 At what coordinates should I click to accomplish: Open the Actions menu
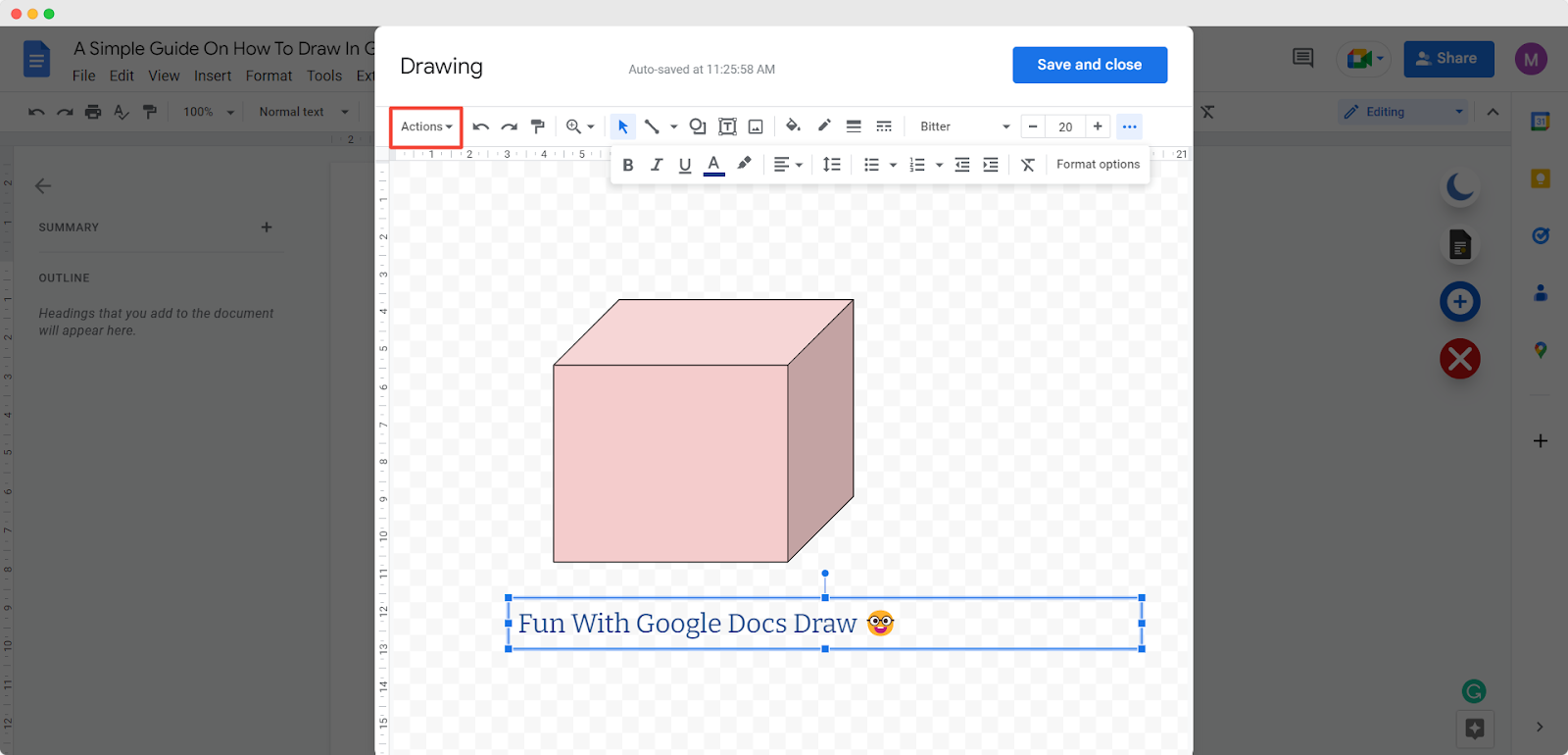coord(426,126)
